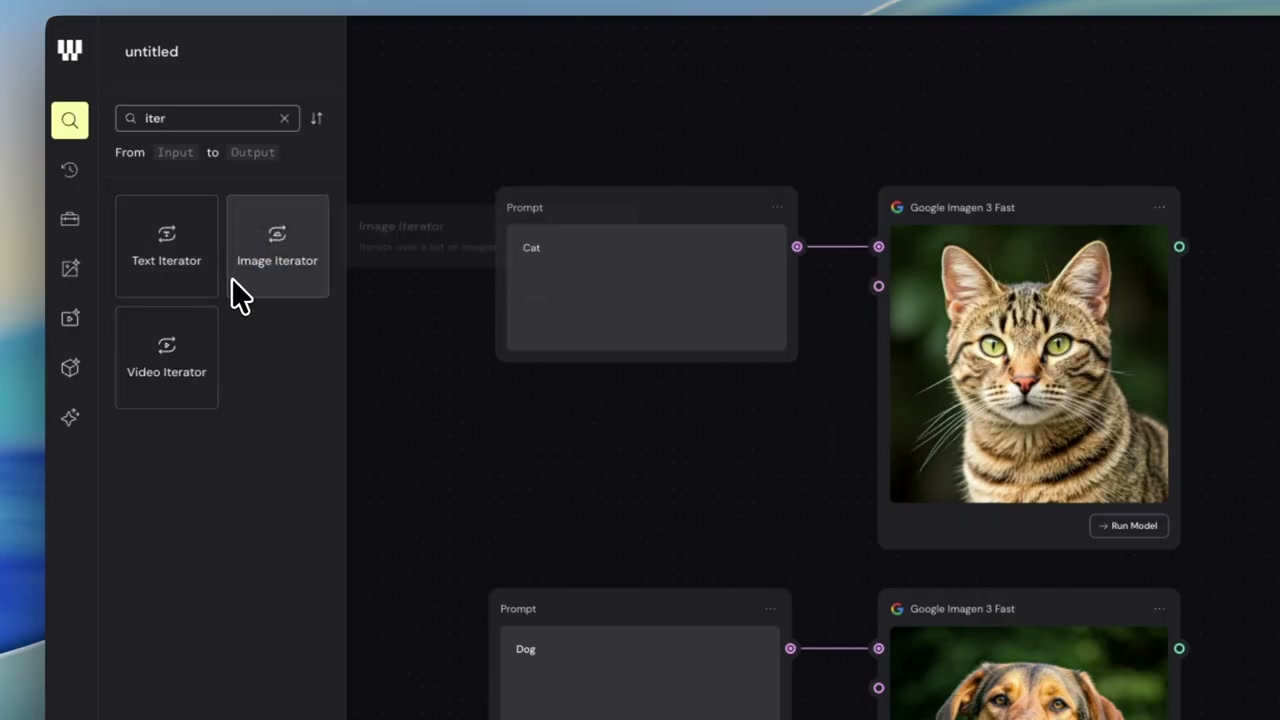This screenshot has width=1280, height=720.
Task: Click the Dog prompt text area
Action: click(x=640, y=672)
